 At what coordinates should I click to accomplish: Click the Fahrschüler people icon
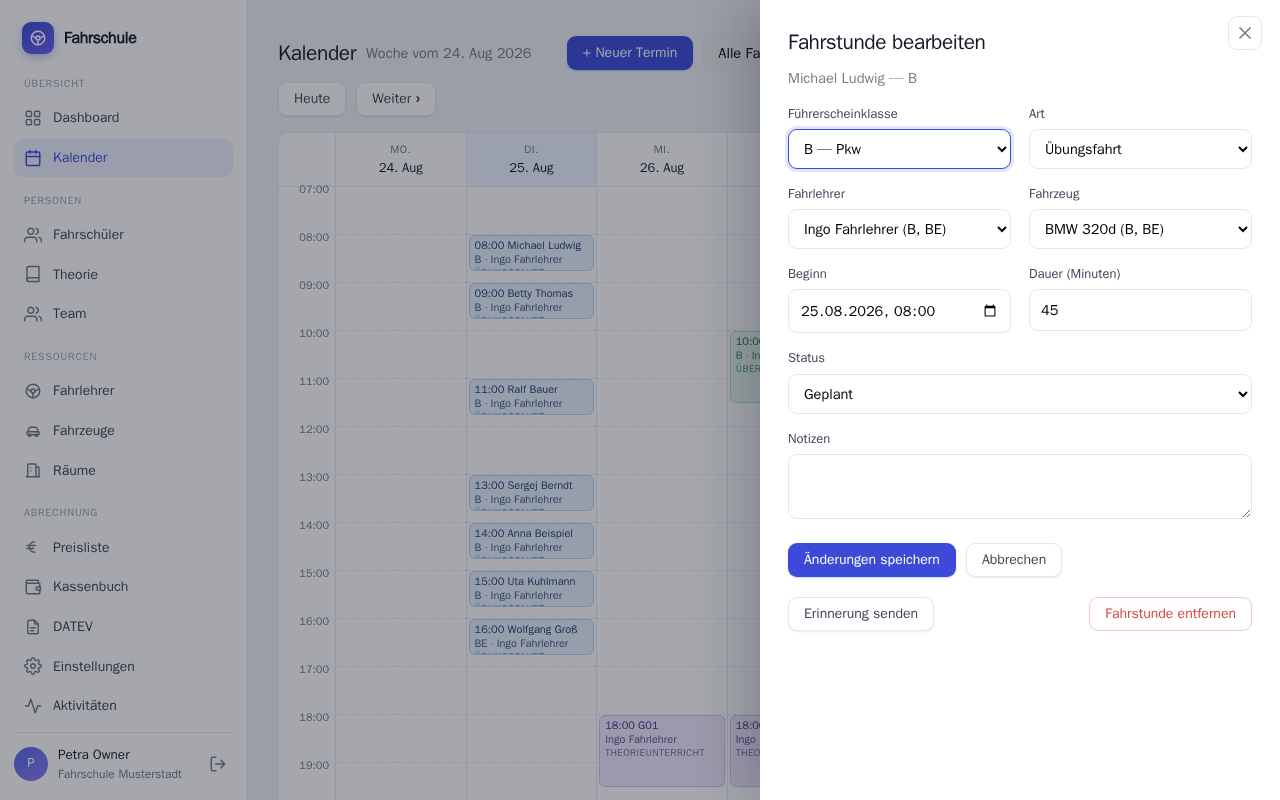33,235
